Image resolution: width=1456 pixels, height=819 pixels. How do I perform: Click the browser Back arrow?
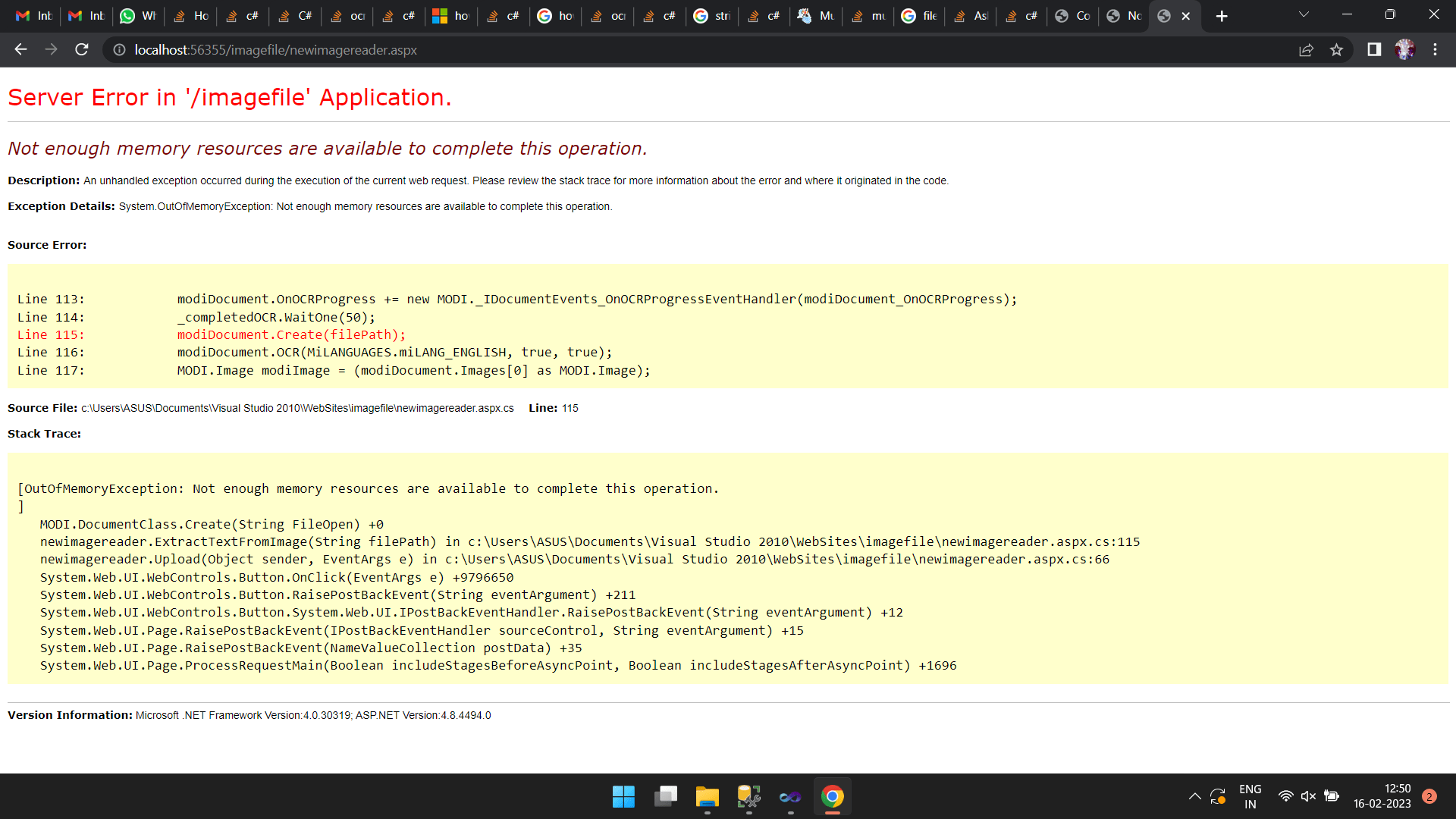(x=20, y=50)
